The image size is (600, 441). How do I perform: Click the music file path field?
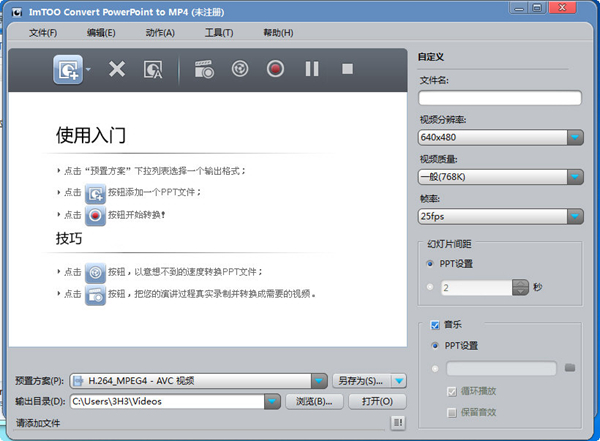pos(501,368)
